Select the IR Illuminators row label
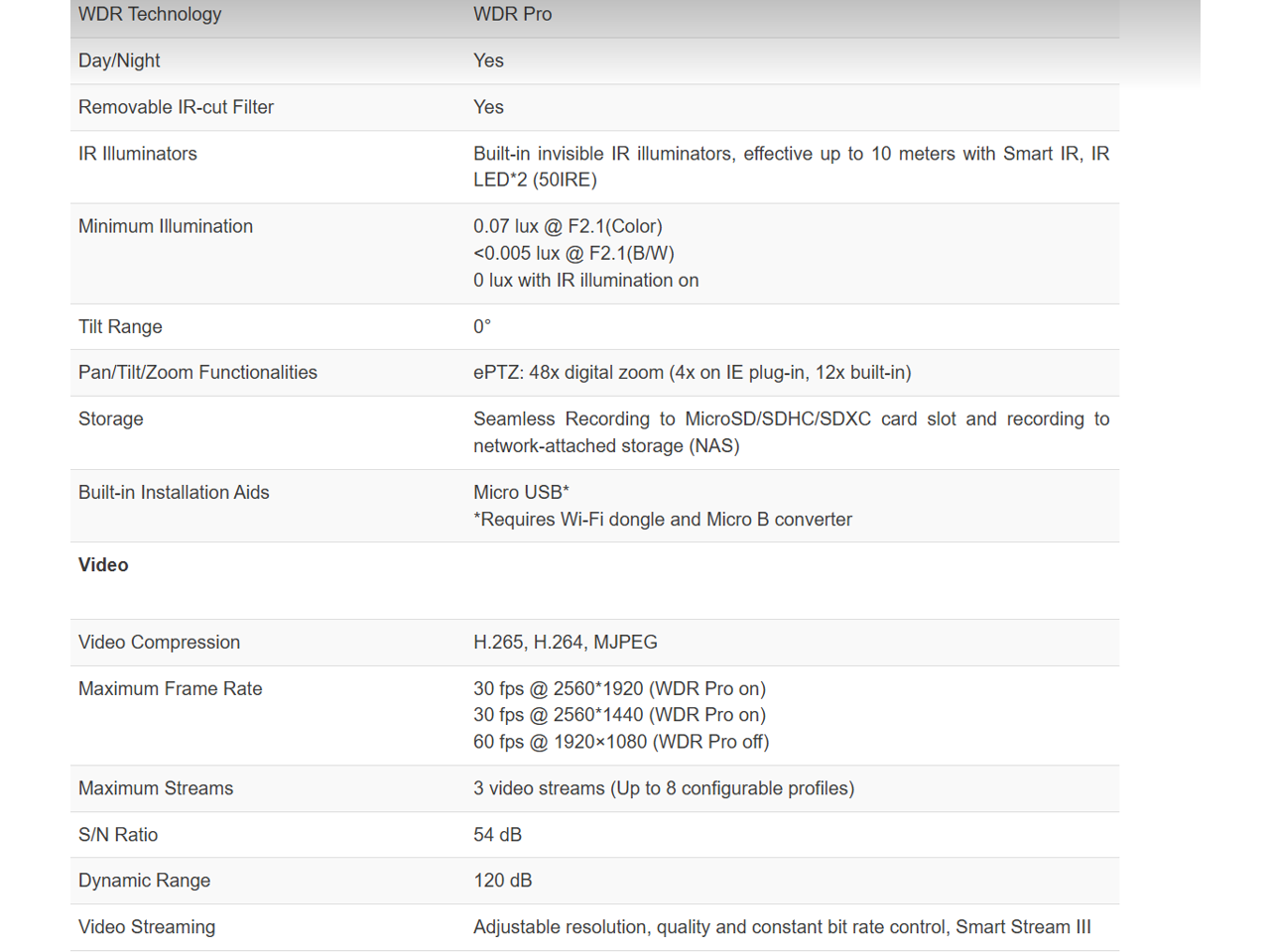Image resolution: width=1270 pixels, height=952 pixels. [138, 154]
